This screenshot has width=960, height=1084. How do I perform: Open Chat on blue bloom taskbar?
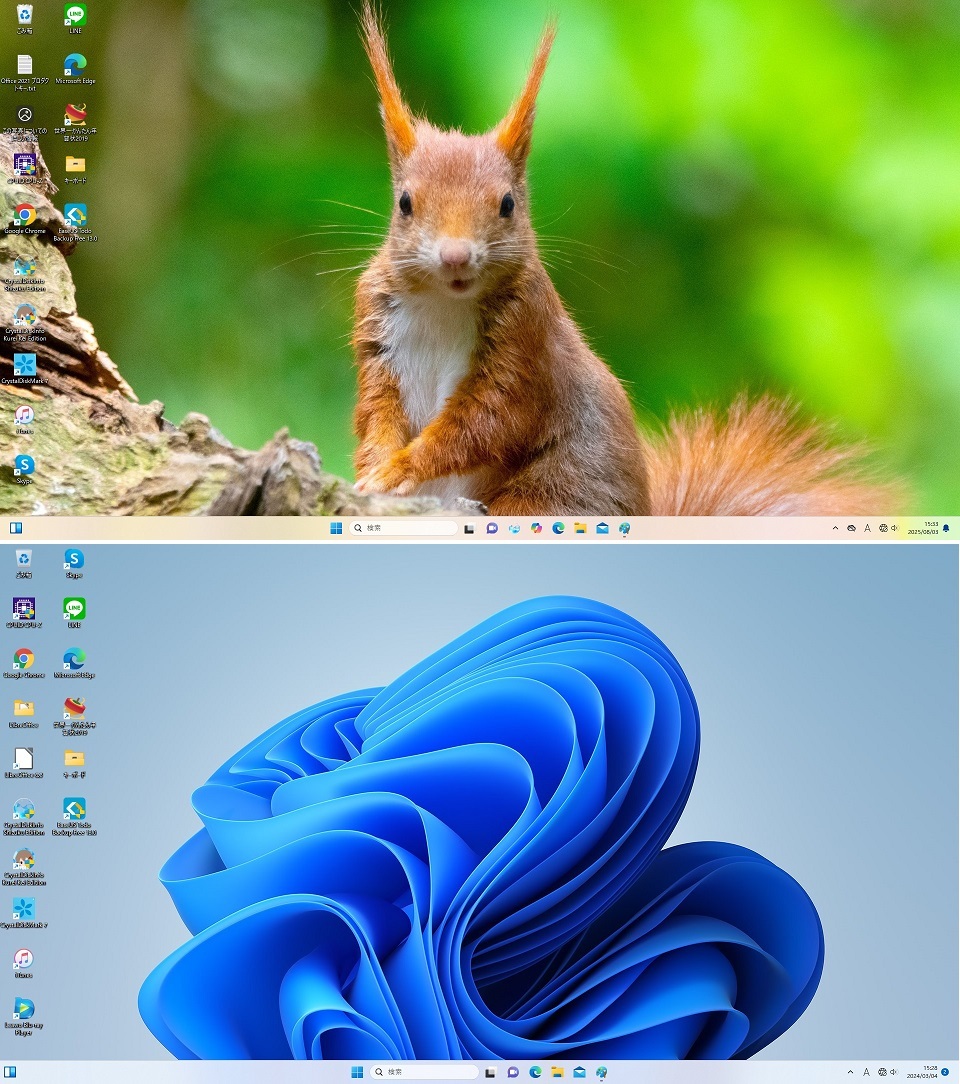(513, 1072)
